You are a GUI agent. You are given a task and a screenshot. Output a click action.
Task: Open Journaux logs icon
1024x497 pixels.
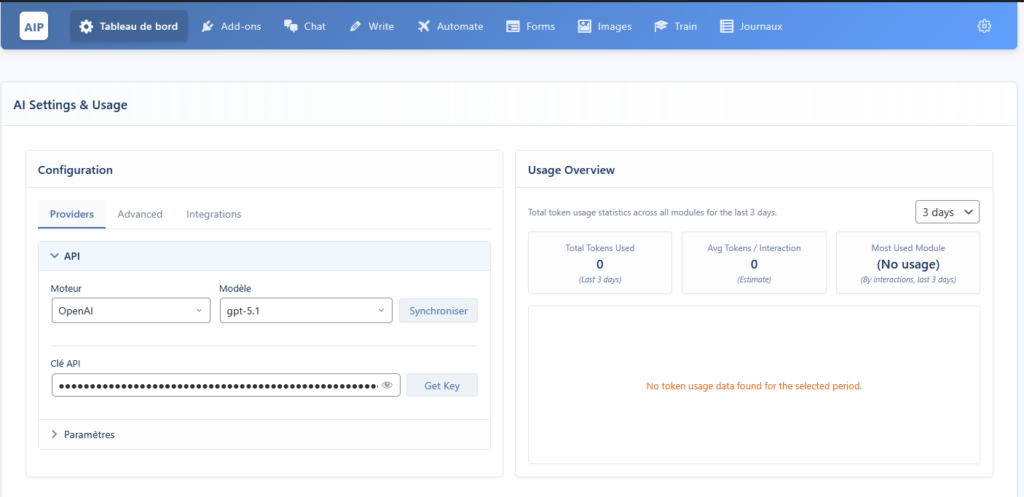pos(727,27)
